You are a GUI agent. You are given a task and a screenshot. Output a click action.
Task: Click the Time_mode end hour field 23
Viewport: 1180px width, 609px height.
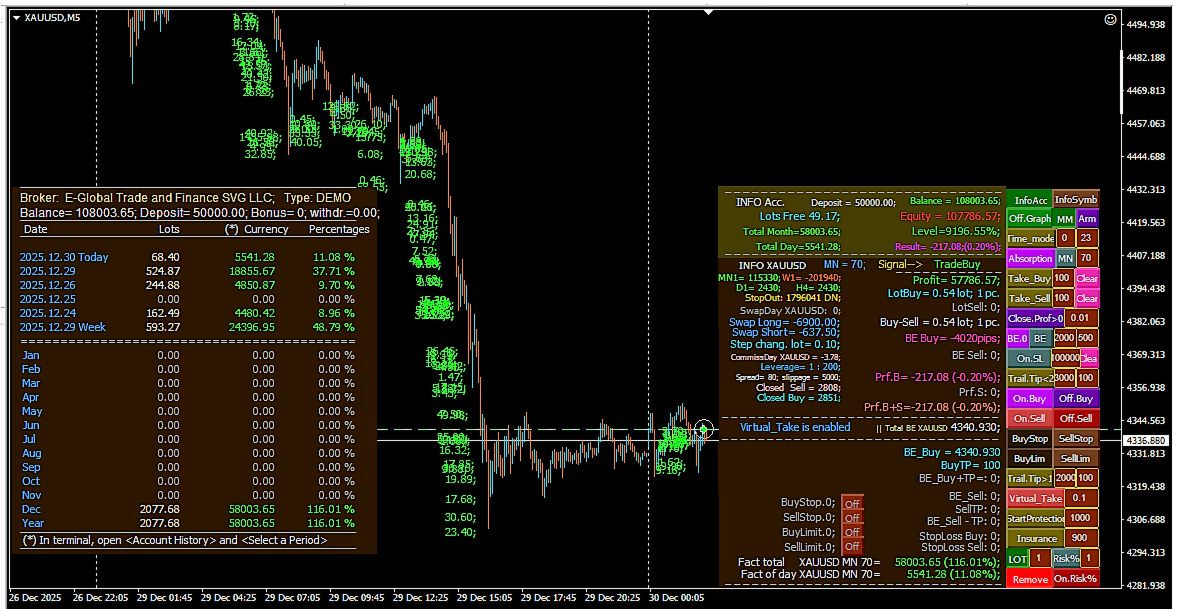click(x=1087, y=238)
